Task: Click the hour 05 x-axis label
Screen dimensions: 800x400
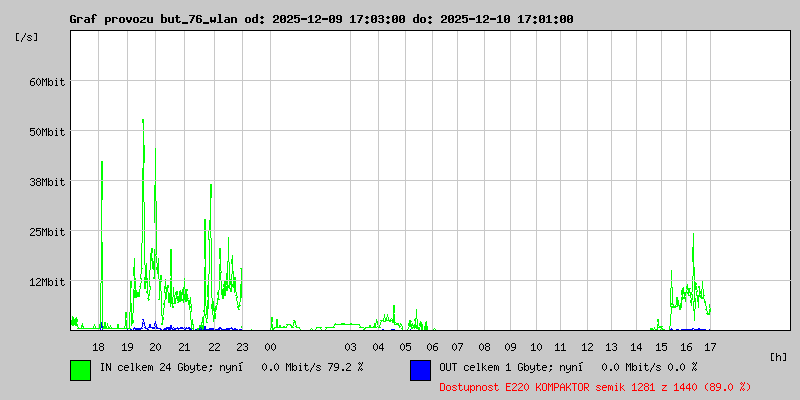Action: point(405,347)
